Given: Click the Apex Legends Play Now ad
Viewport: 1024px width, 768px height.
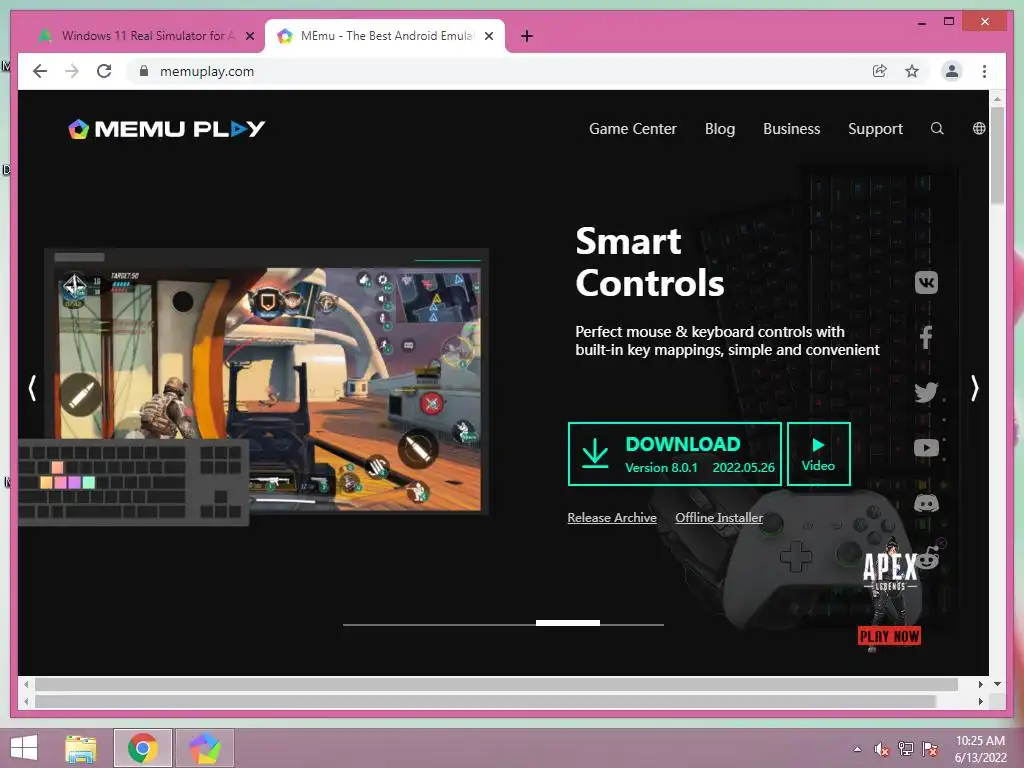Looking at the screenshot, I should pos(889,636).
